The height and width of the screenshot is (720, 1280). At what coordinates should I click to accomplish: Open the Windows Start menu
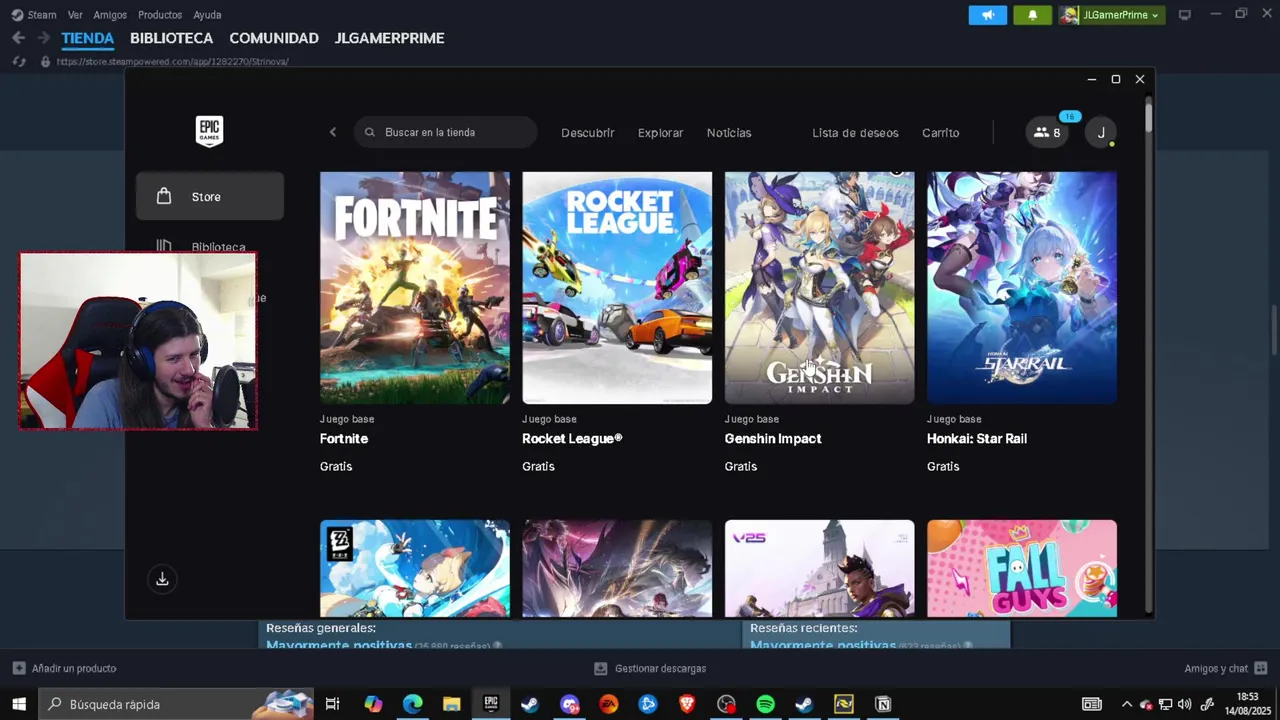19,704
